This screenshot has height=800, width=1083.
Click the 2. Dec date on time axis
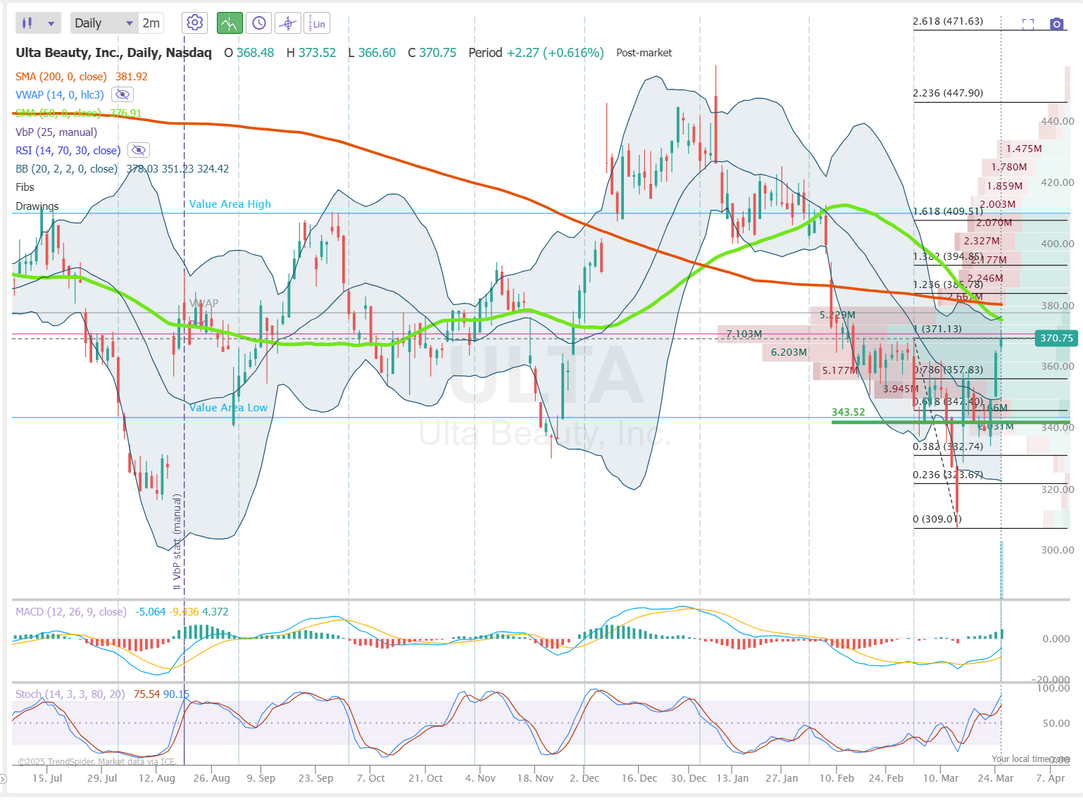pyautogui.click(x=584, y=778)
